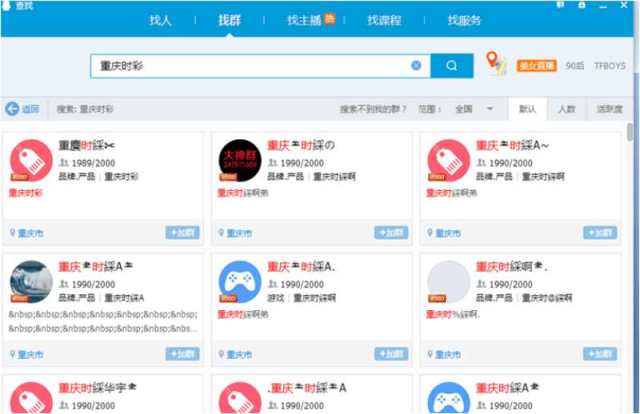Image resolution: width=640 pixels, height=414 pixels.
Task: Sort results by 默认 tab
Action: pos(527,109)
